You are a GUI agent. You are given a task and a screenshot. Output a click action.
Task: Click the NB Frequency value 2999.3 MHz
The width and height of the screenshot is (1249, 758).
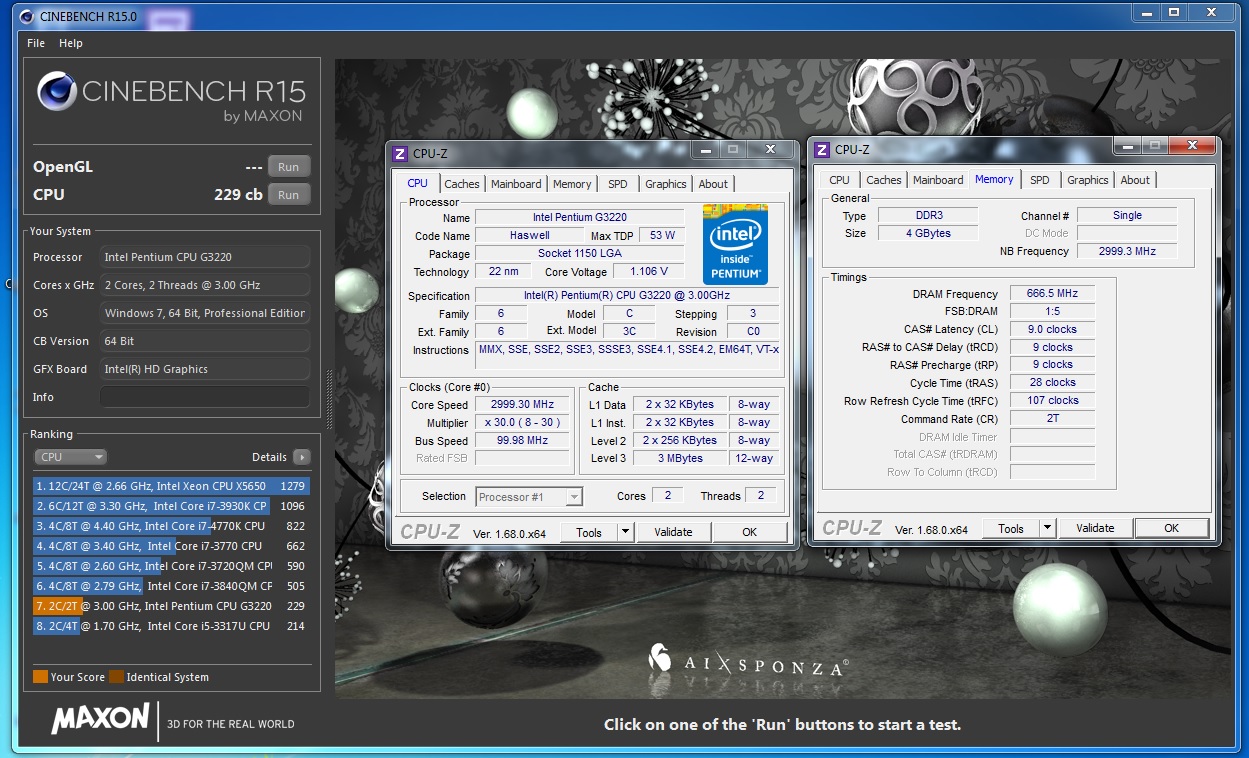[1127, 251]
